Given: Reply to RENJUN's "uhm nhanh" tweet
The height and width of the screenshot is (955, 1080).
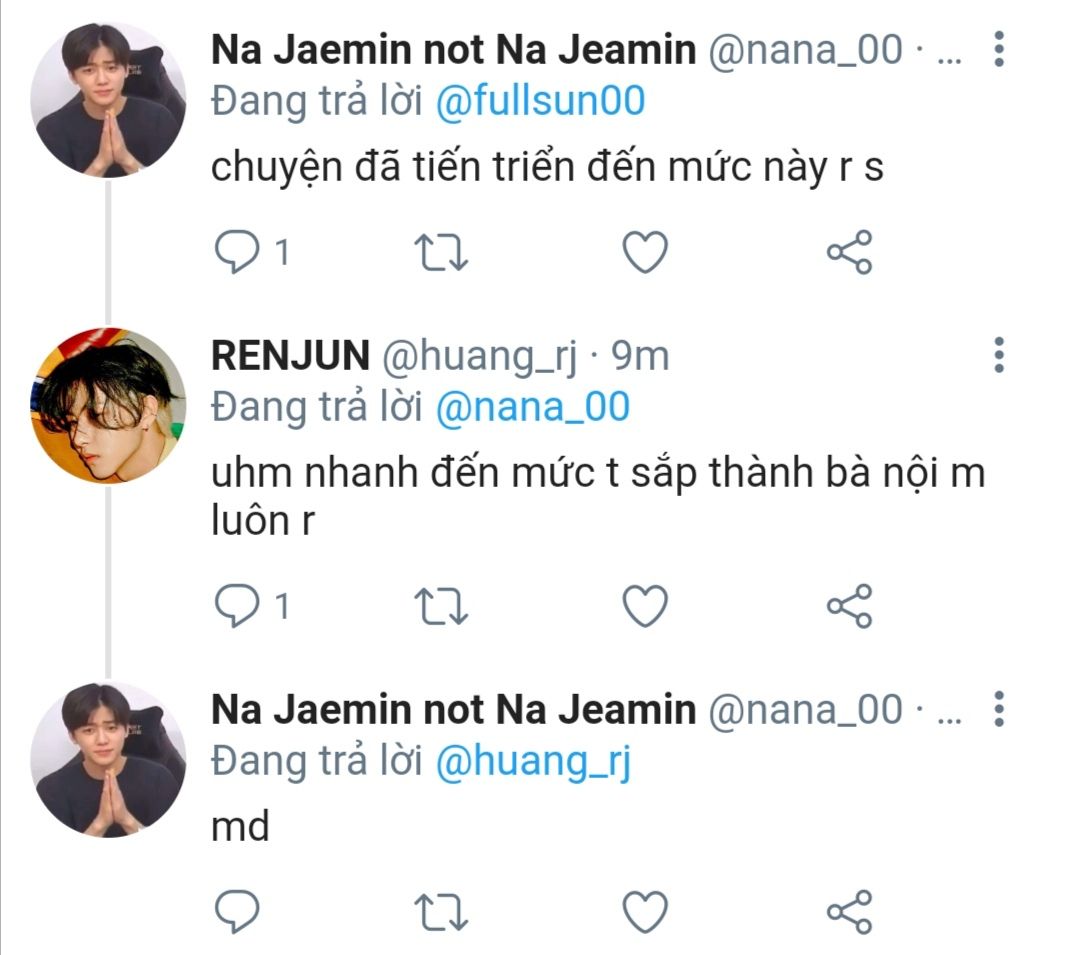Looking at the screenshot, I should (x=237, y=606).
